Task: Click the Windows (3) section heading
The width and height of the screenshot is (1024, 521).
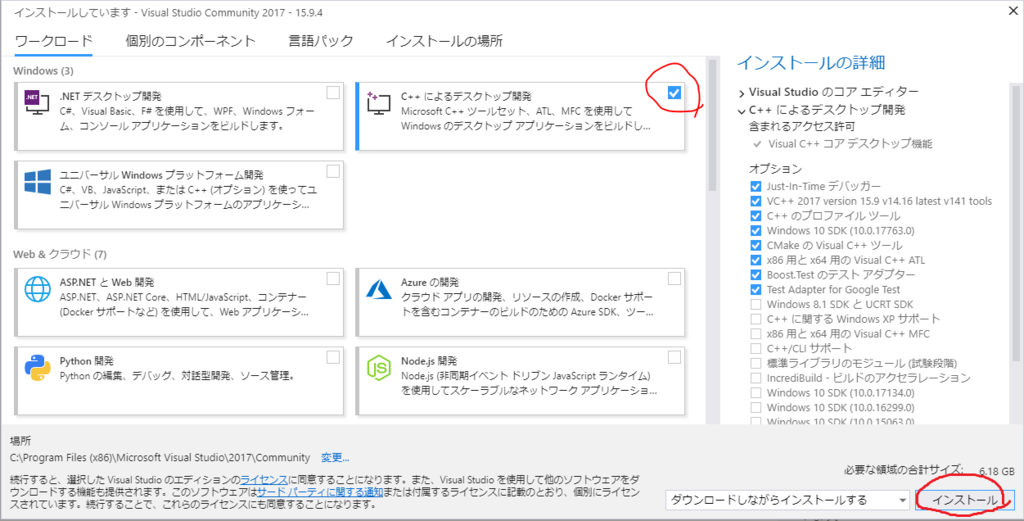Action: 43,70
